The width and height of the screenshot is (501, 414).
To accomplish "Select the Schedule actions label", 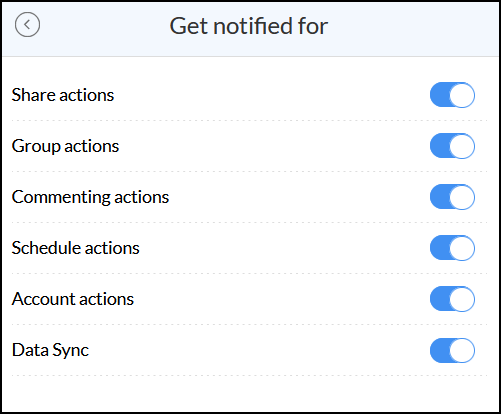I will point(76,248).
